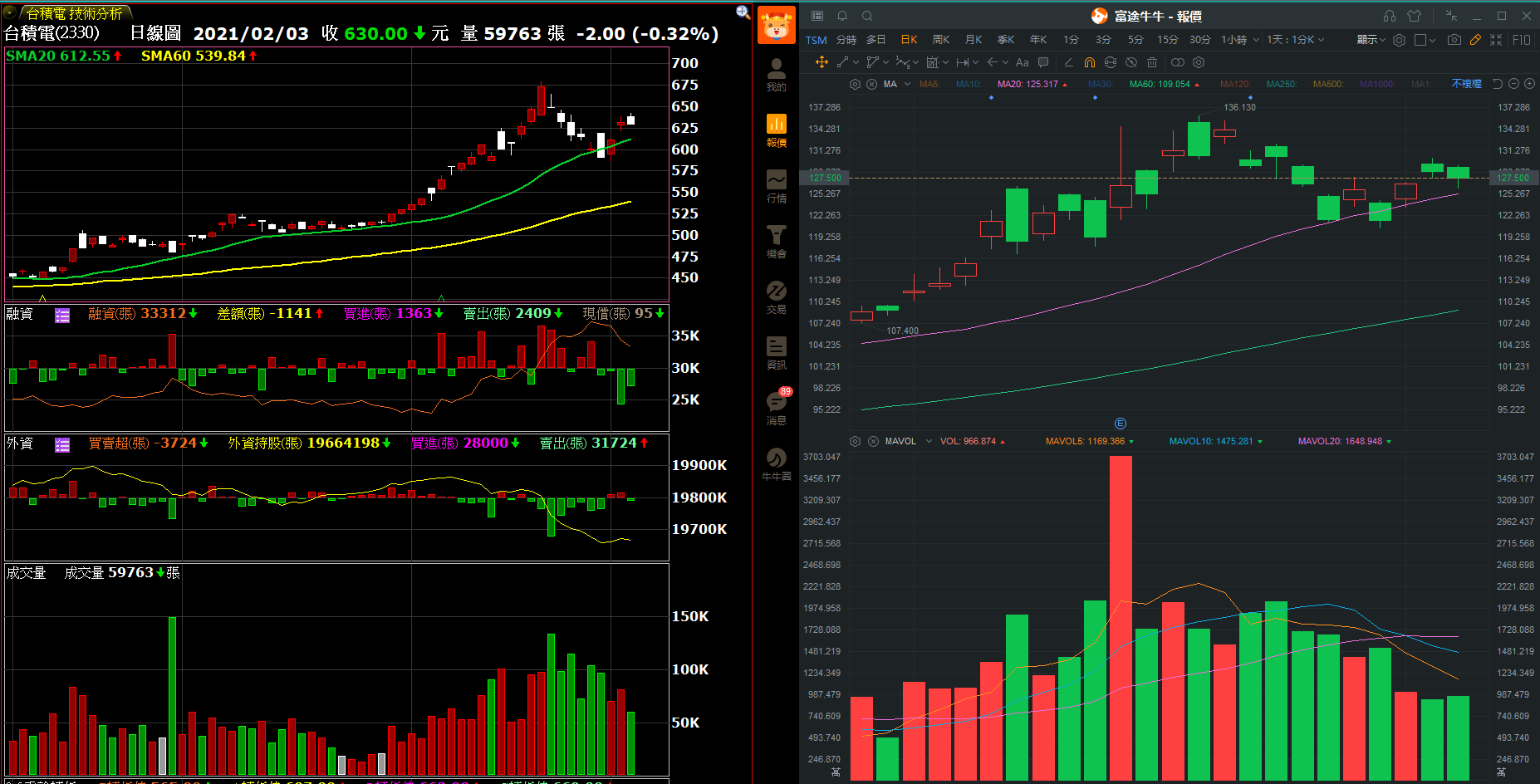Select the wave pattern drawing tool
Image resolution: width=1540 pixels, height=784 pixels.
902,62
